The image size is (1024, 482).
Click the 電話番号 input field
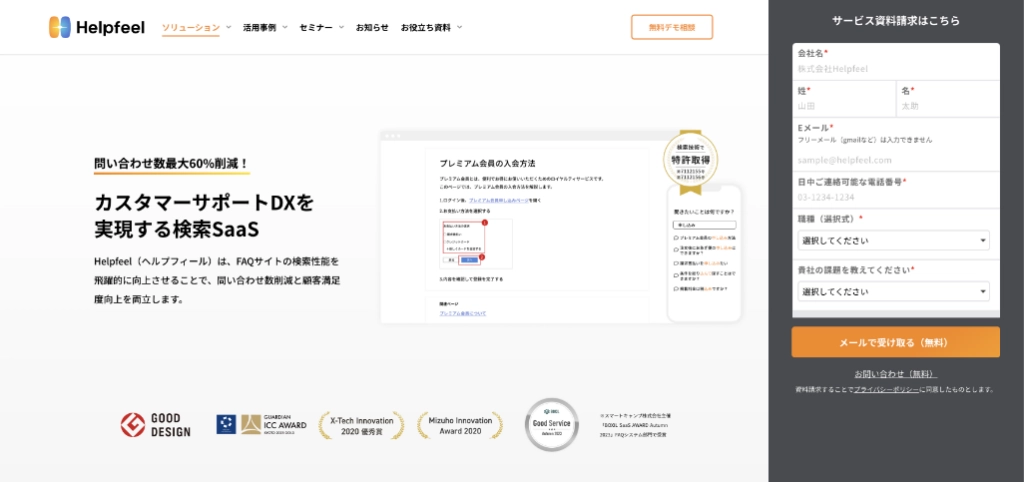pos(895,197)
